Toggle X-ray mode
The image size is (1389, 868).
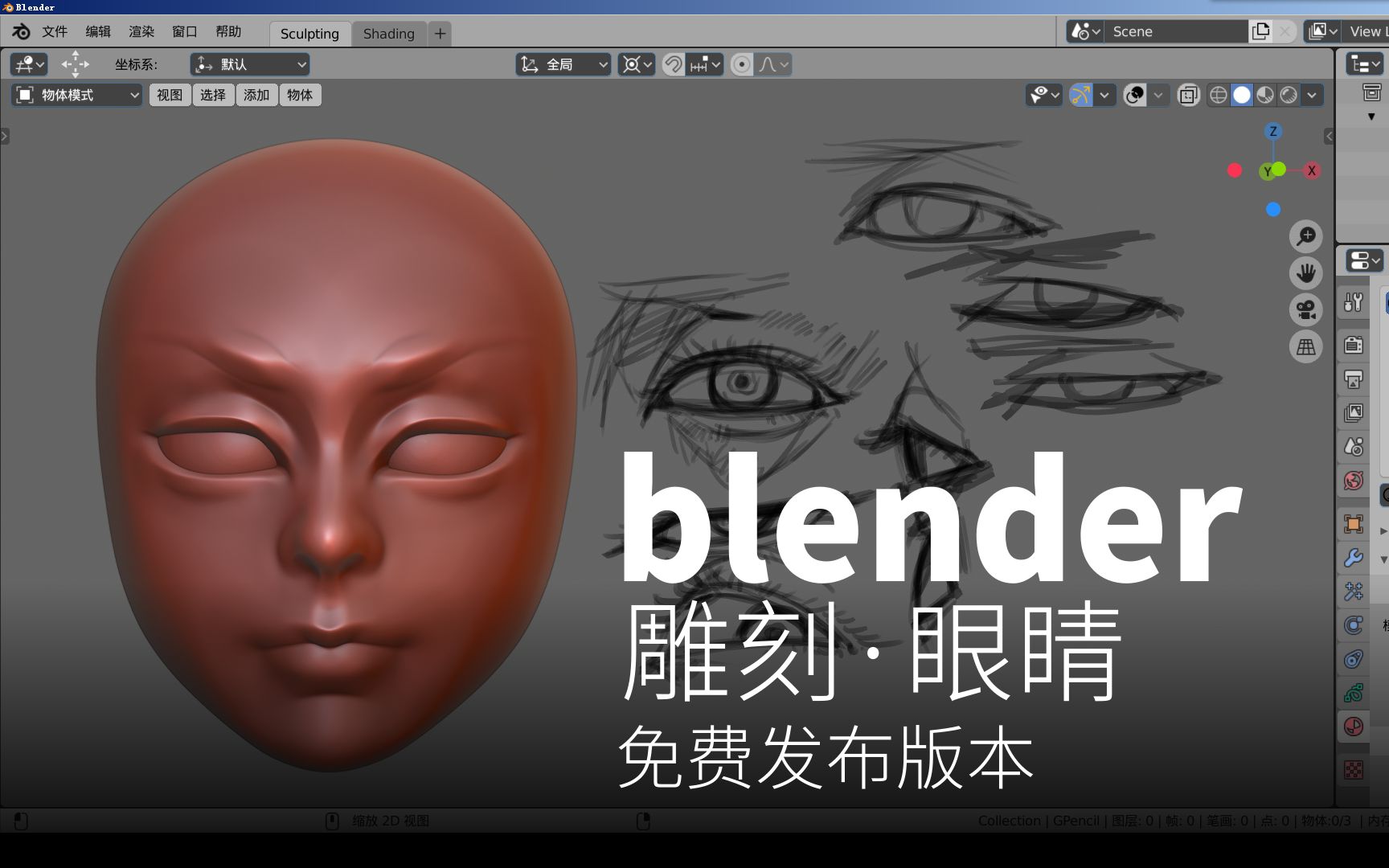(1188, 95)
